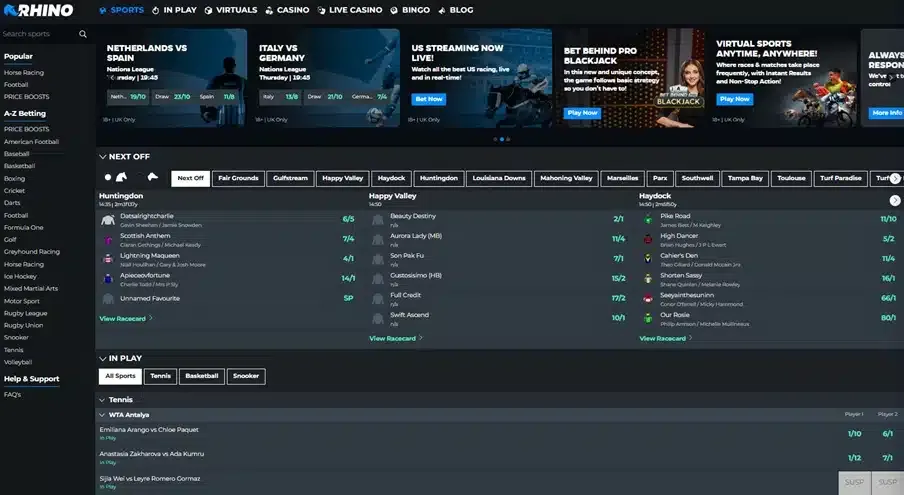
Task: Click High Dancer's red silks icon
Action: point(648,240)
